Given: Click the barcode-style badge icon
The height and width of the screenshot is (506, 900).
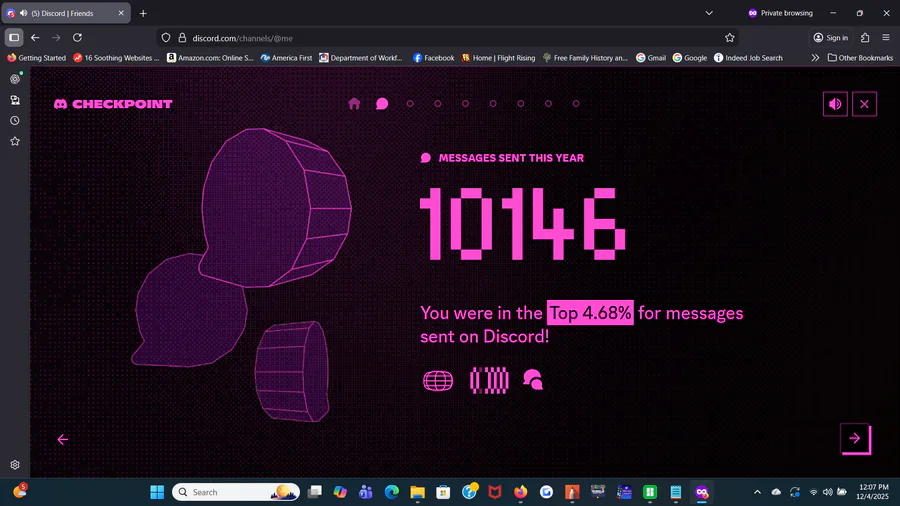Looking at the screenshot, I should tap(489, 380).
